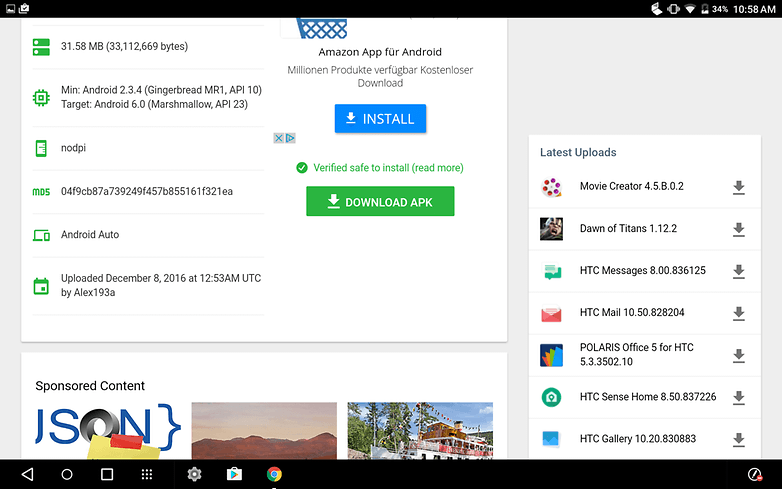Click the verified safe checkmark icon
The height and width of the screenshot is (489, 782).
tap(302, 168)
